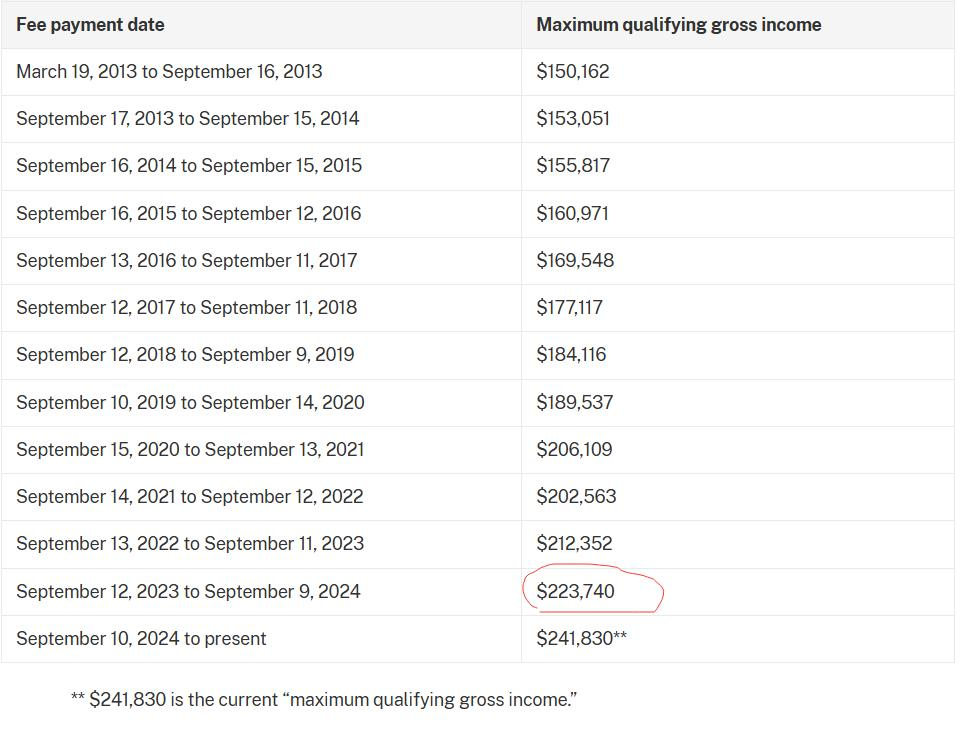This screenshot has width=978, height=737.
Task: Select the September 15, 2020 date range
Action: [x=190, y=450]
